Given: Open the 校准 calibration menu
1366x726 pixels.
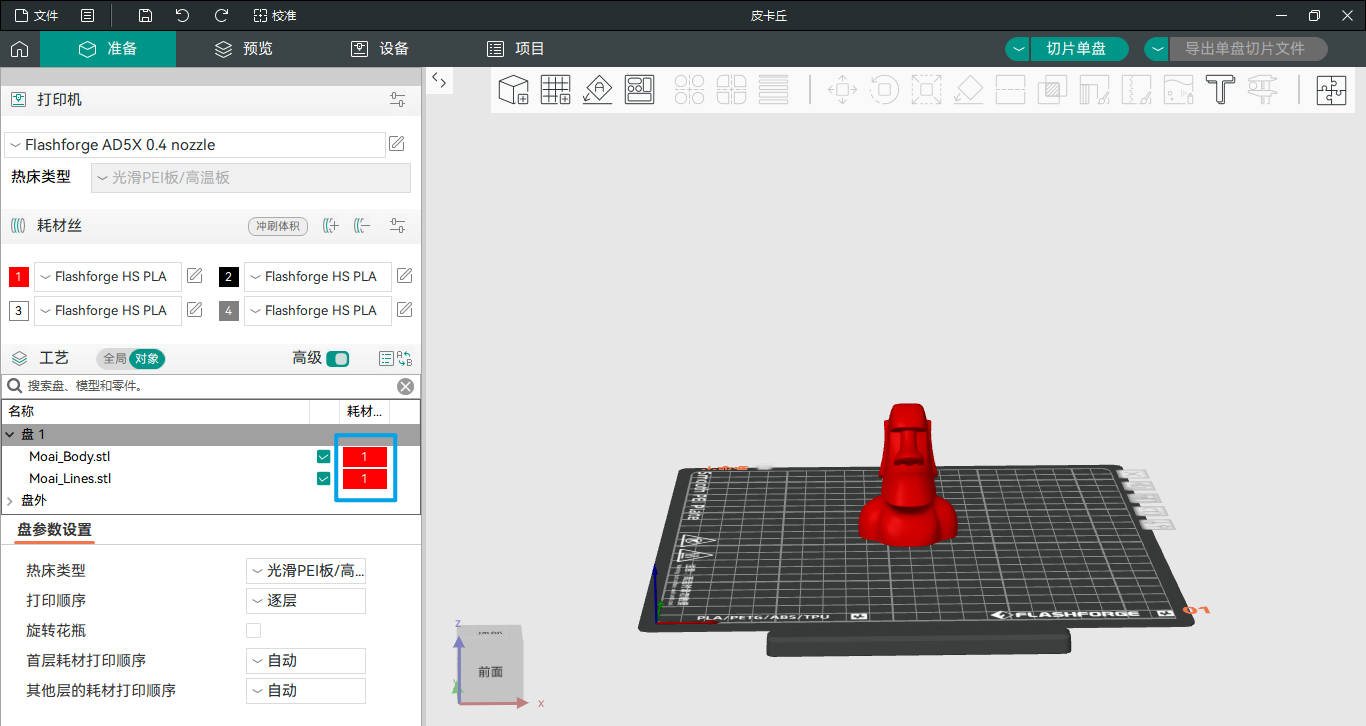Looking at the screenshot, I should [x=275, y=16].
